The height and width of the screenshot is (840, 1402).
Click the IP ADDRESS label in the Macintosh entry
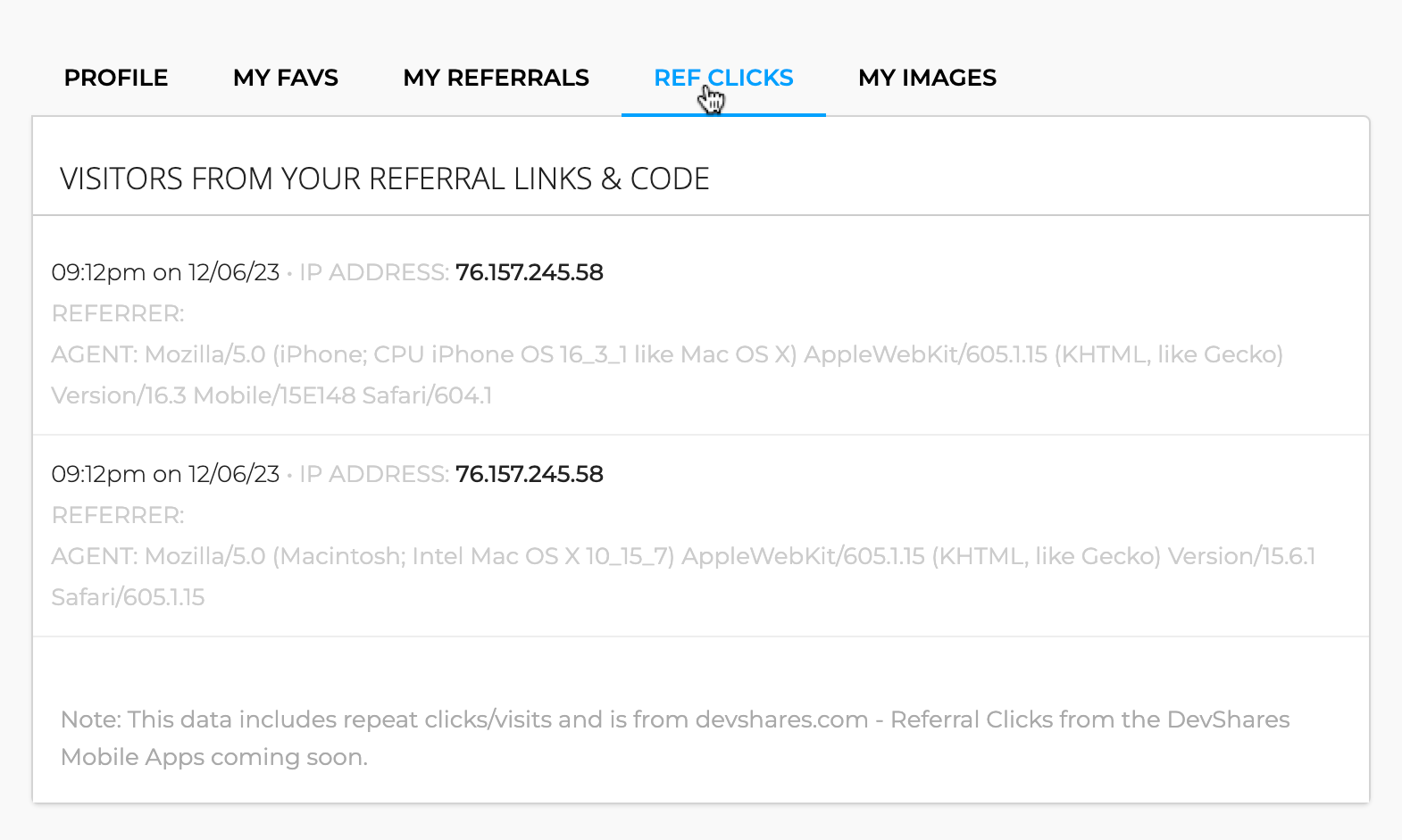tap(373, 474)
